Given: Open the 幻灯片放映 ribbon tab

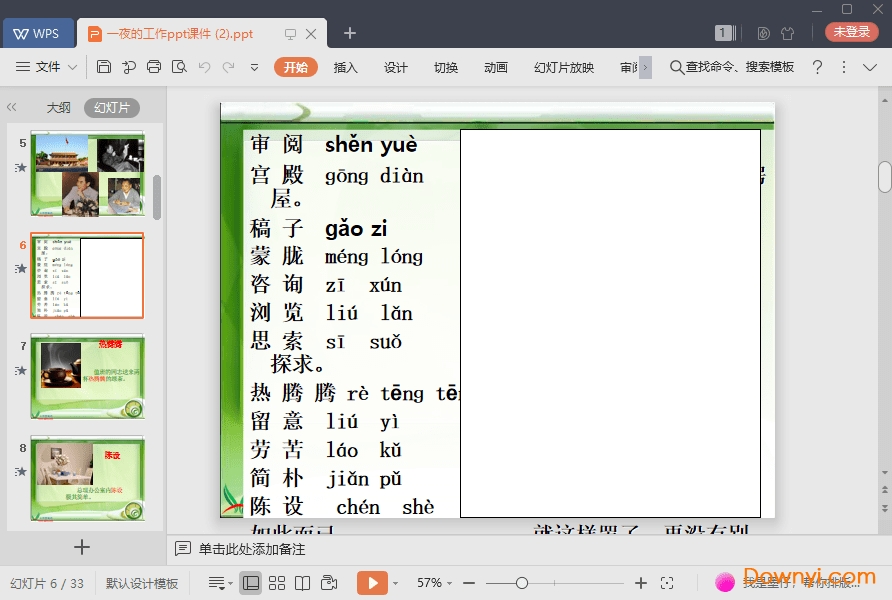Looking at the screenshot, I should 563,67.
